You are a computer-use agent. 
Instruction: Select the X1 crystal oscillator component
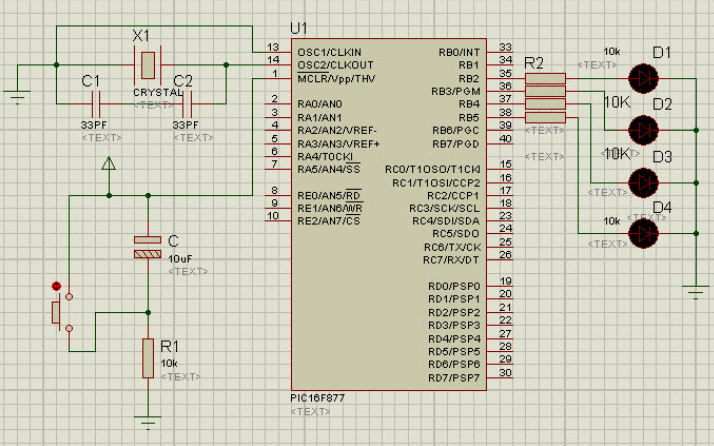[147, 66]
